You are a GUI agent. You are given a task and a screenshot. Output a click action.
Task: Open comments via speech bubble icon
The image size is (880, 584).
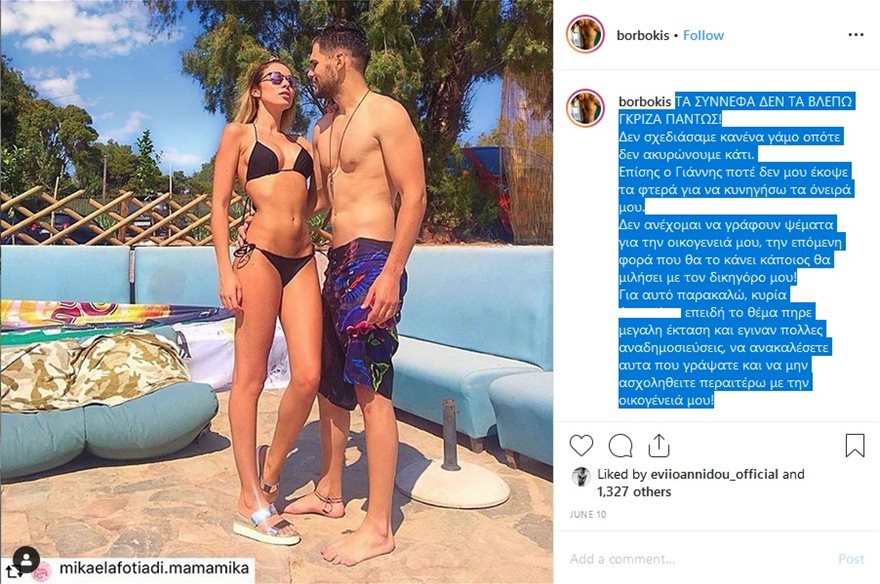620,446
